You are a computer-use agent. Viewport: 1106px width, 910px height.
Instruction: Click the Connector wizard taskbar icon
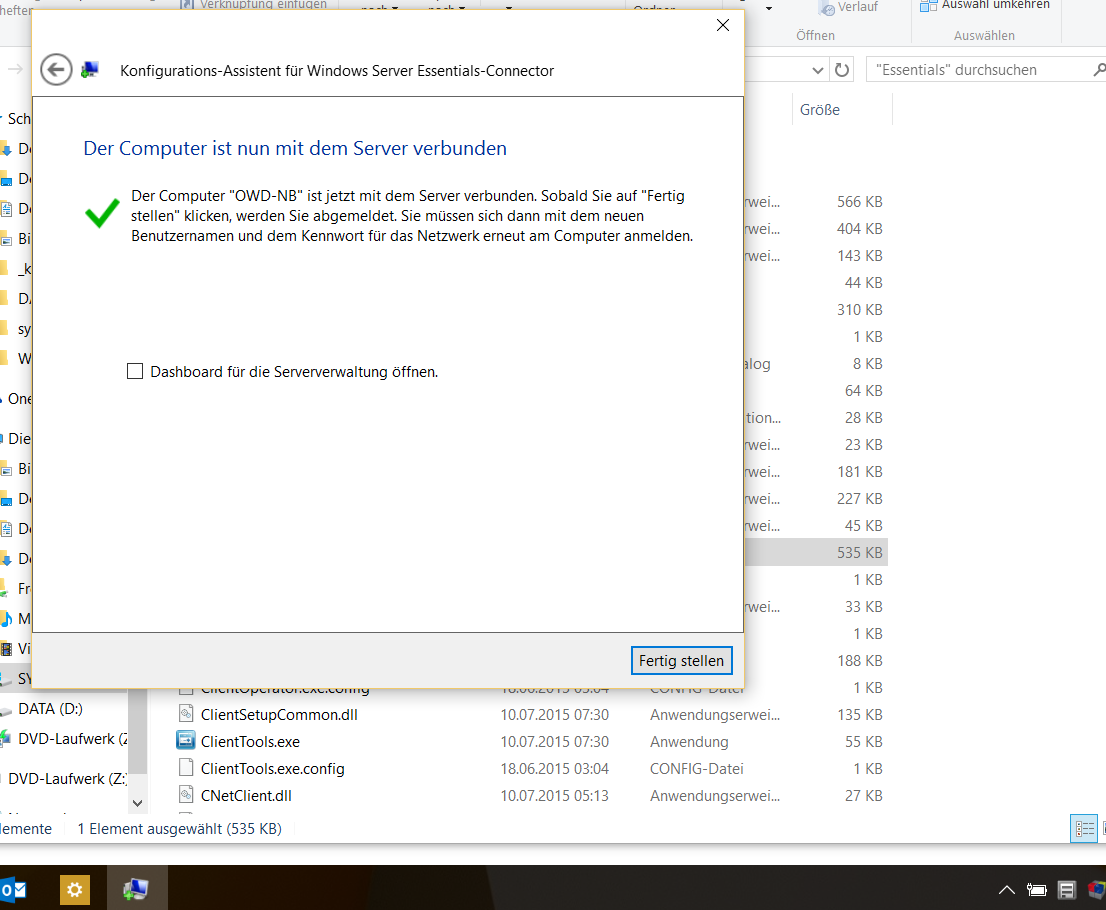coord(136,888)
